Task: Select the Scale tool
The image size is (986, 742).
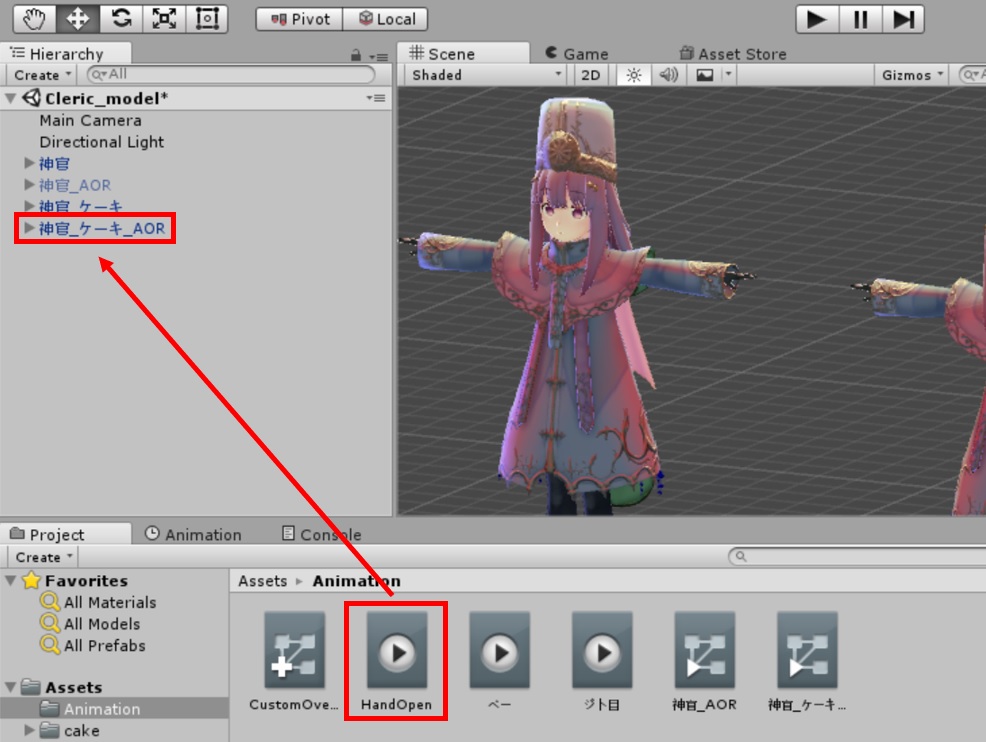Action: coord(163,18)
